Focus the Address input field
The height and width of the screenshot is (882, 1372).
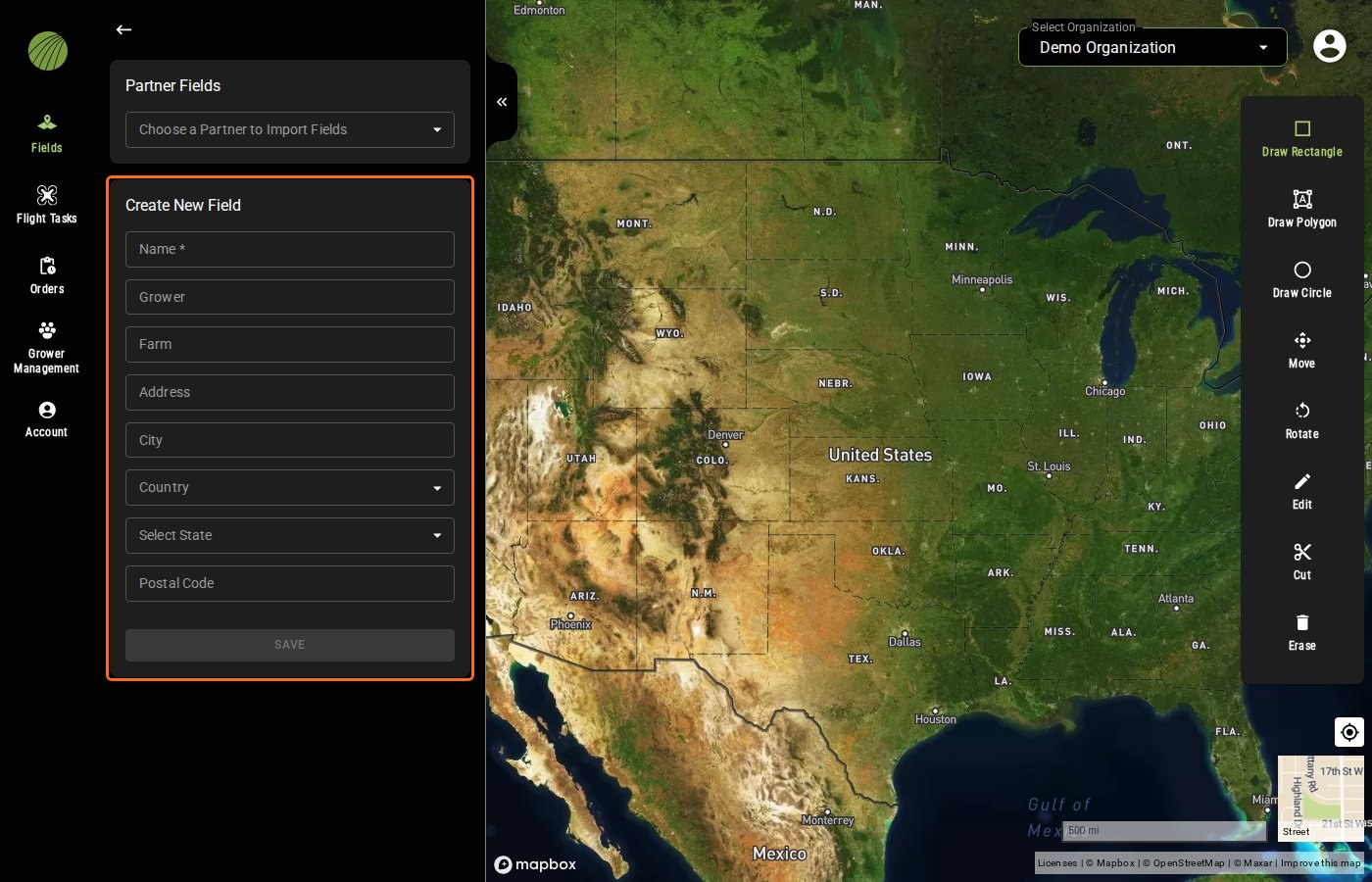pos(290,392)
